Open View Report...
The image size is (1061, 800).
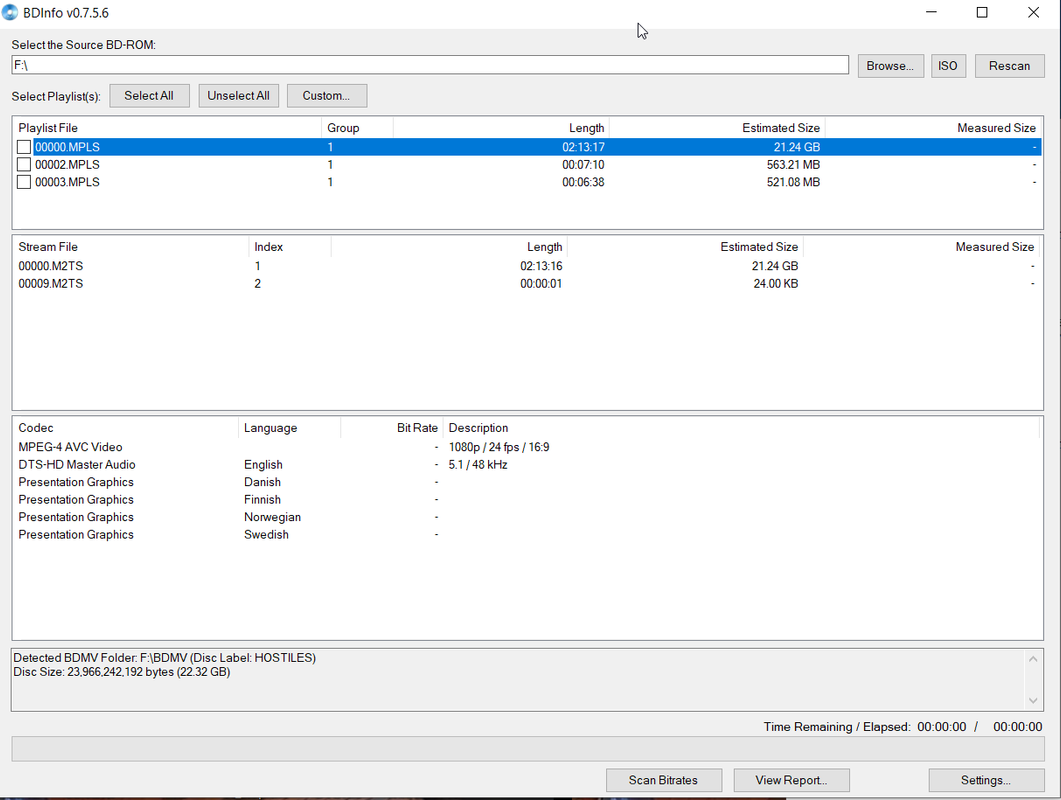[791, 780]
